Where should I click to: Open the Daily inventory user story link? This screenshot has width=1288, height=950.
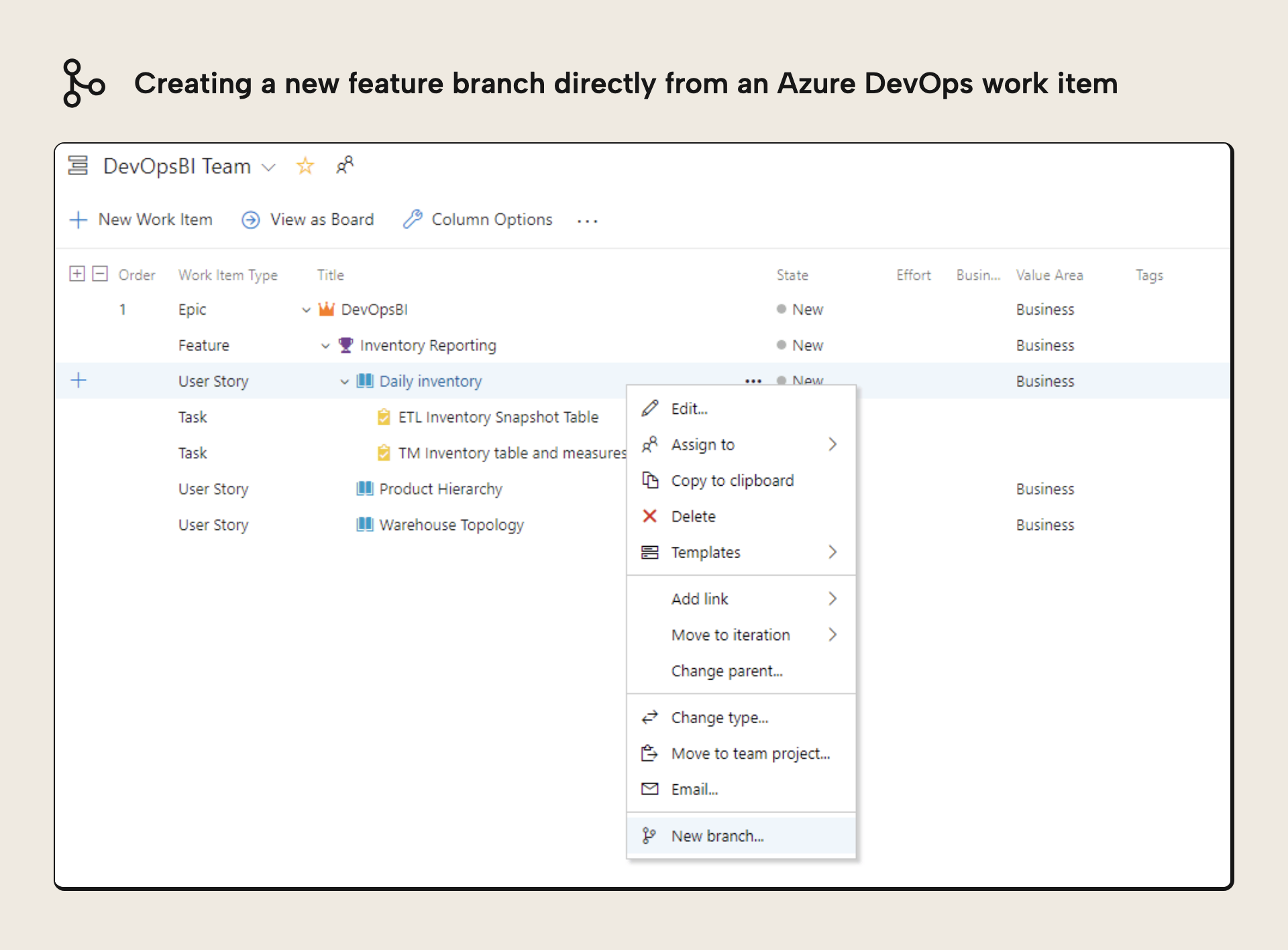point(431,381)
